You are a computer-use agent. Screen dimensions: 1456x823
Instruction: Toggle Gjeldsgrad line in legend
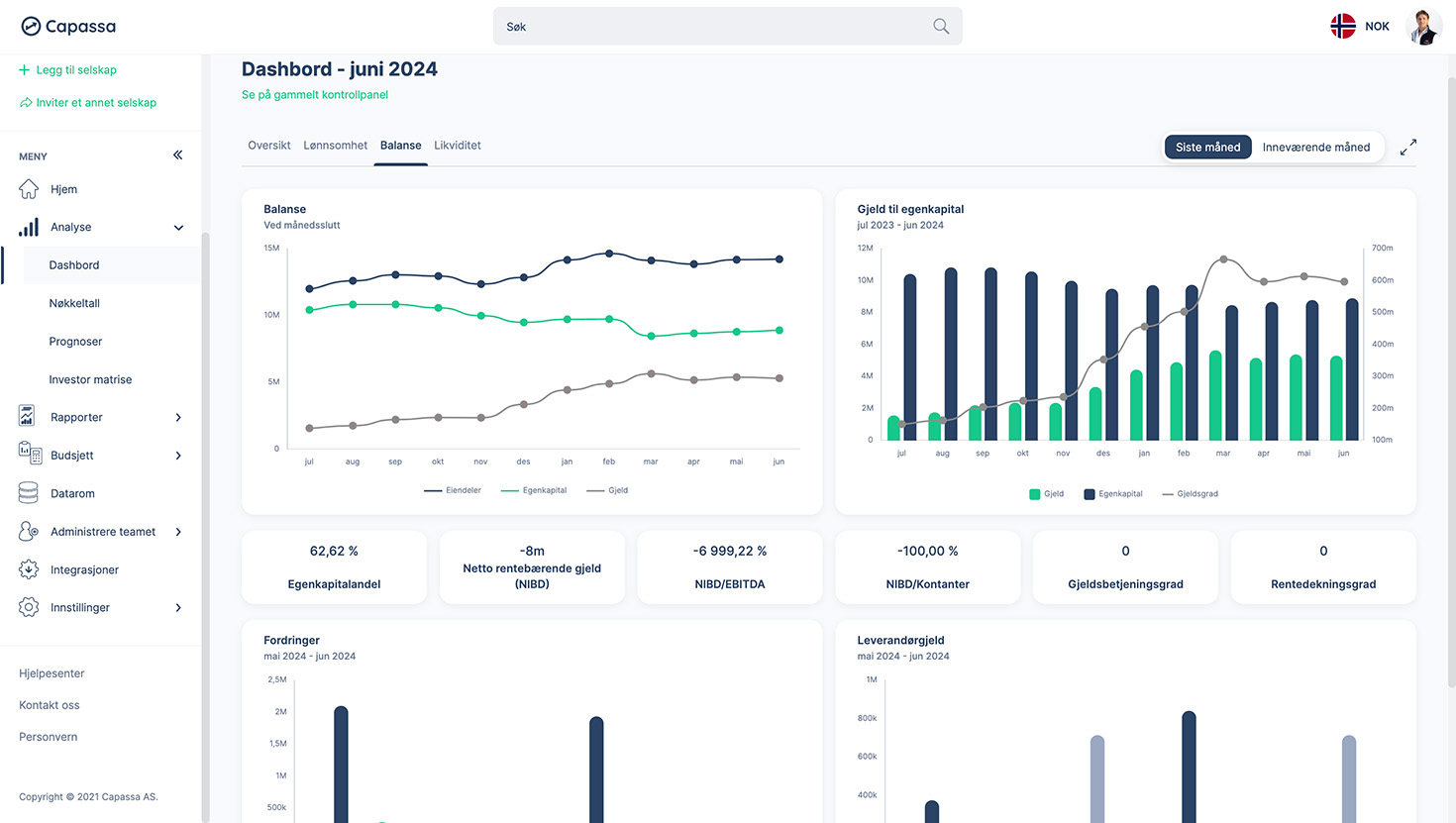coord(1190,493)
